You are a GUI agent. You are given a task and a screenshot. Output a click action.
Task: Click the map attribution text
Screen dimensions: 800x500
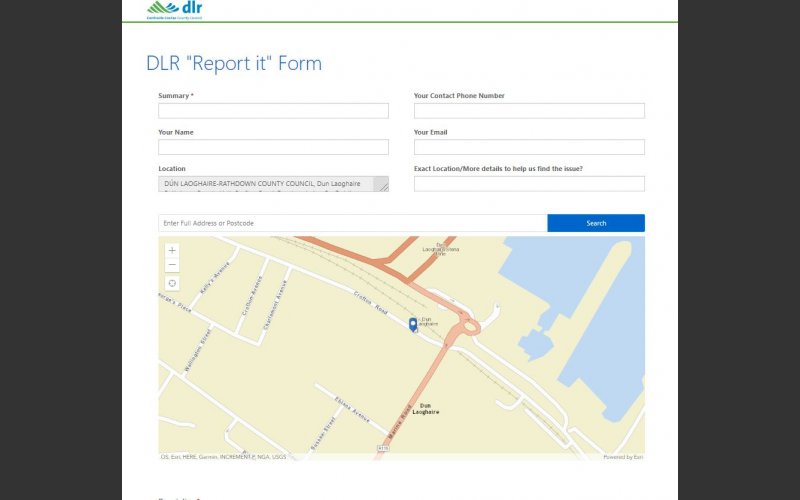223,457
